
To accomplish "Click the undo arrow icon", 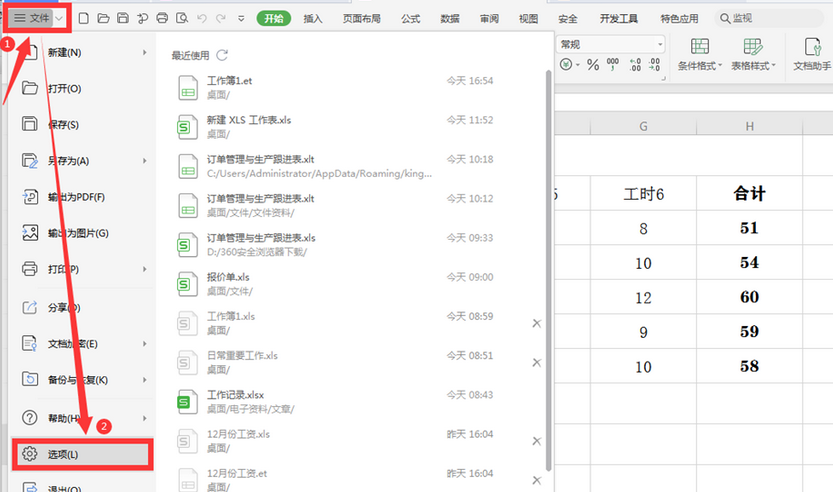I will tap(201, 18).
